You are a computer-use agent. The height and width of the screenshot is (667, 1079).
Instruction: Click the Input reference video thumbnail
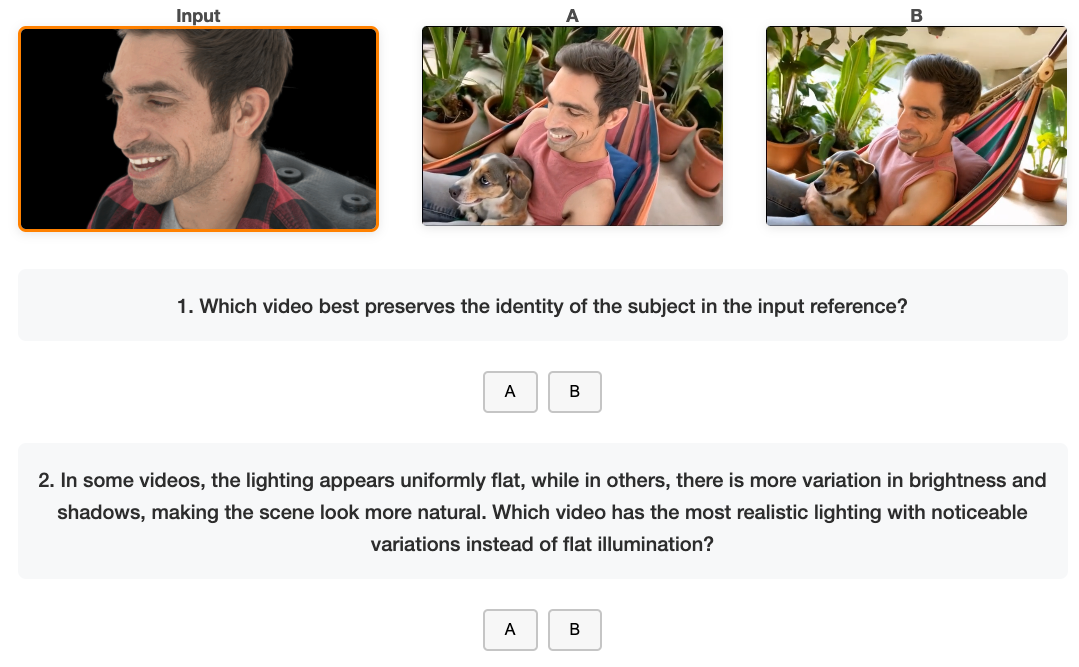point(198,128)
